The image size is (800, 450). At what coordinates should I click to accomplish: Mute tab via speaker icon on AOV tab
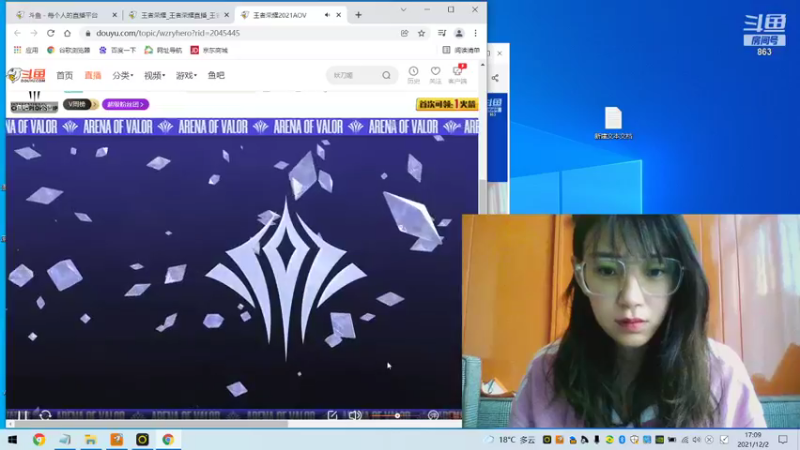click(327, 15)
